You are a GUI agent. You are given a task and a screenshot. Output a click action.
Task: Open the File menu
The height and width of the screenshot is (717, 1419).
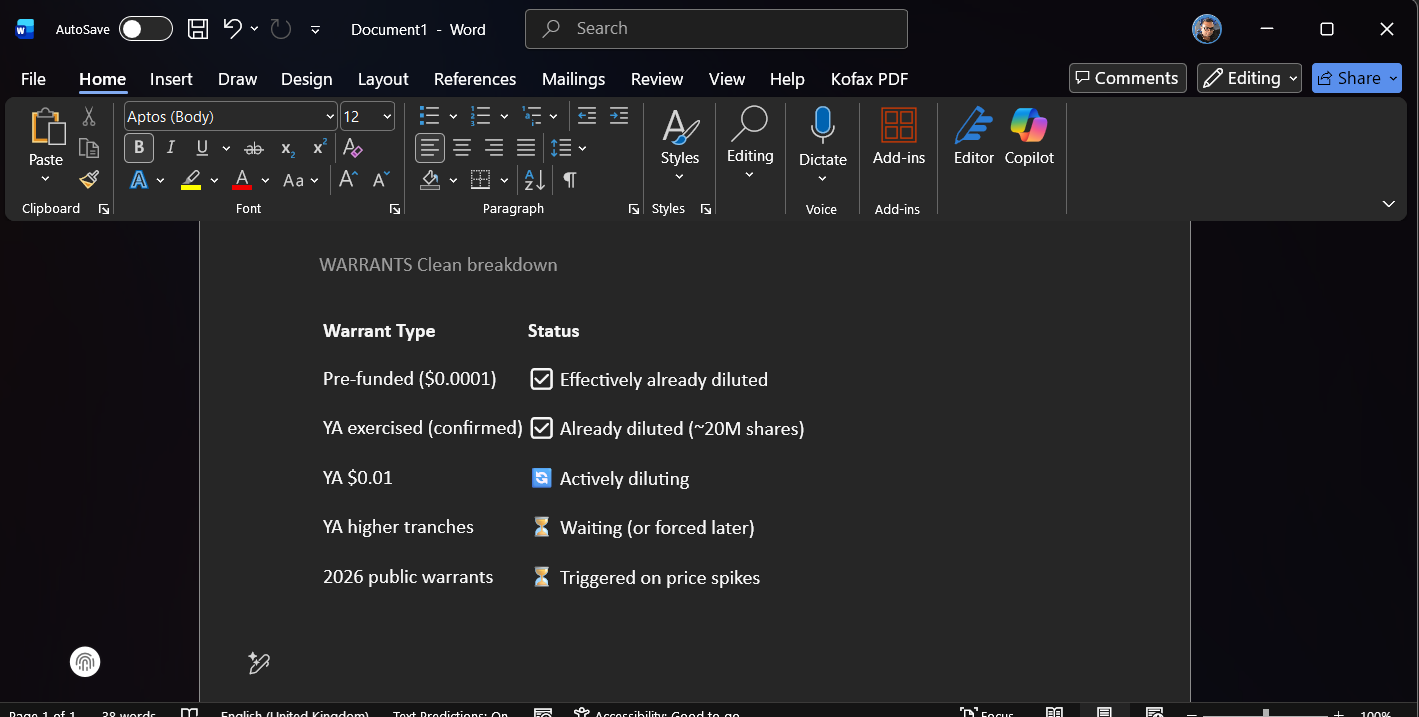click(x=33, y=79)
